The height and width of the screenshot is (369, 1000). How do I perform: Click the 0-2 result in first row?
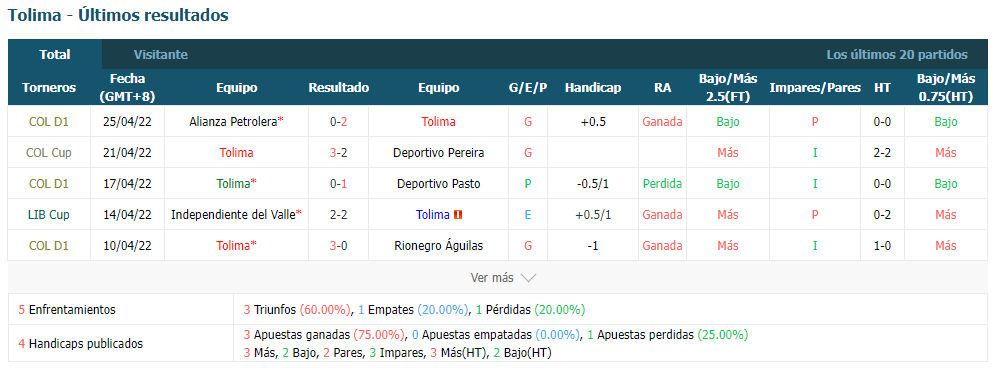pyautogui.click(x=339, y=121)
